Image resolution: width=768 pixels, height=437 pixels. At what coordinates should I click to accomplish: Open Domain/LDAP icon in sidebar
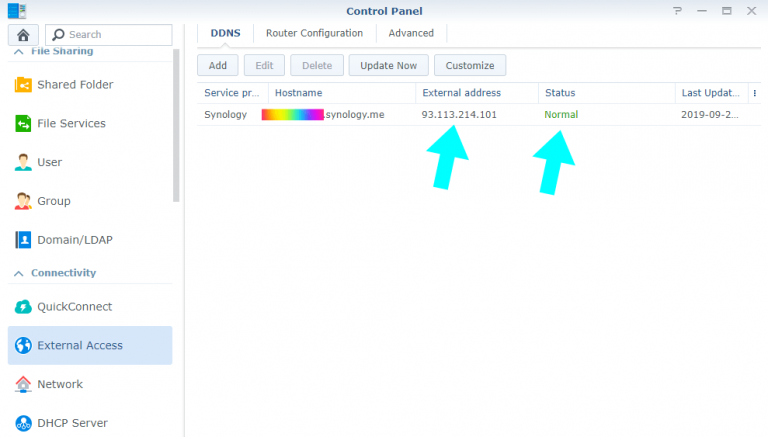23,240
